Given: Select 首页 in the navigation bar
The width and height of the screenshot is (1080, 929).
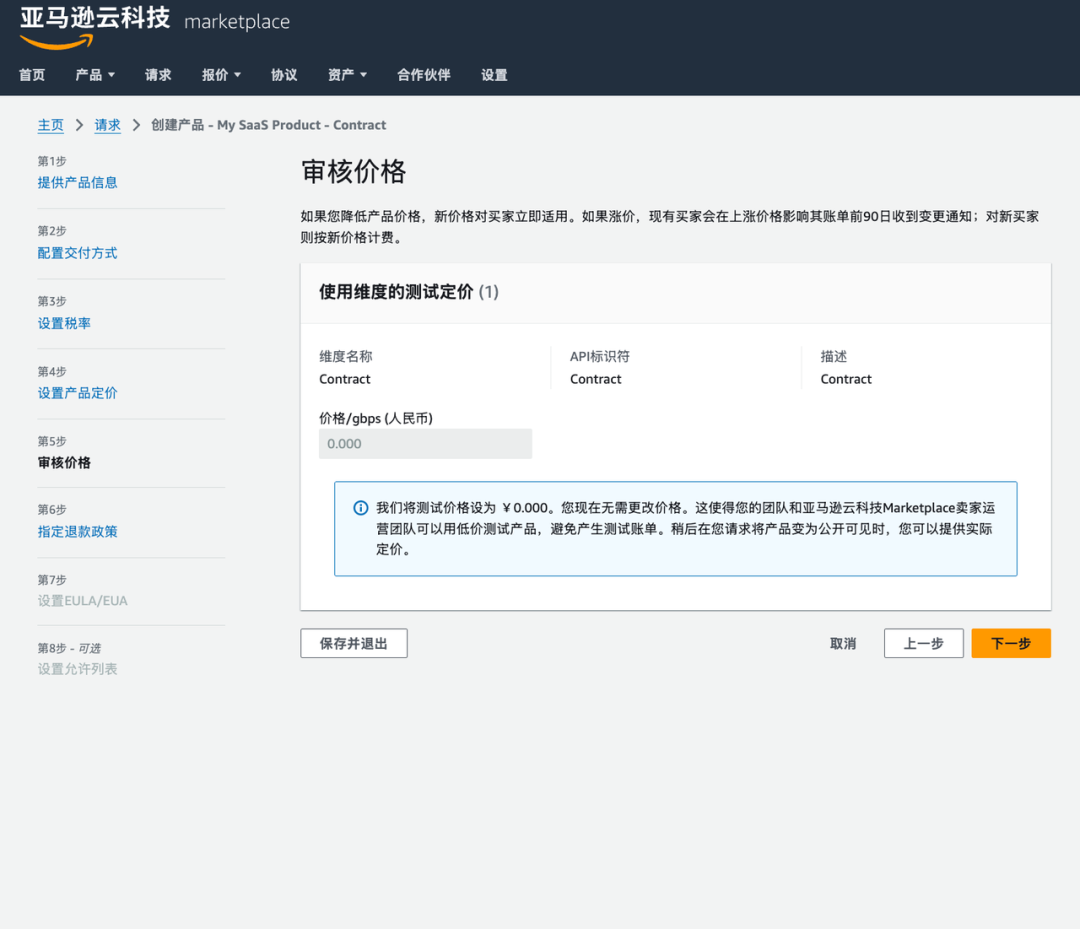Looking at the screenshot, I should pos(31,74).
